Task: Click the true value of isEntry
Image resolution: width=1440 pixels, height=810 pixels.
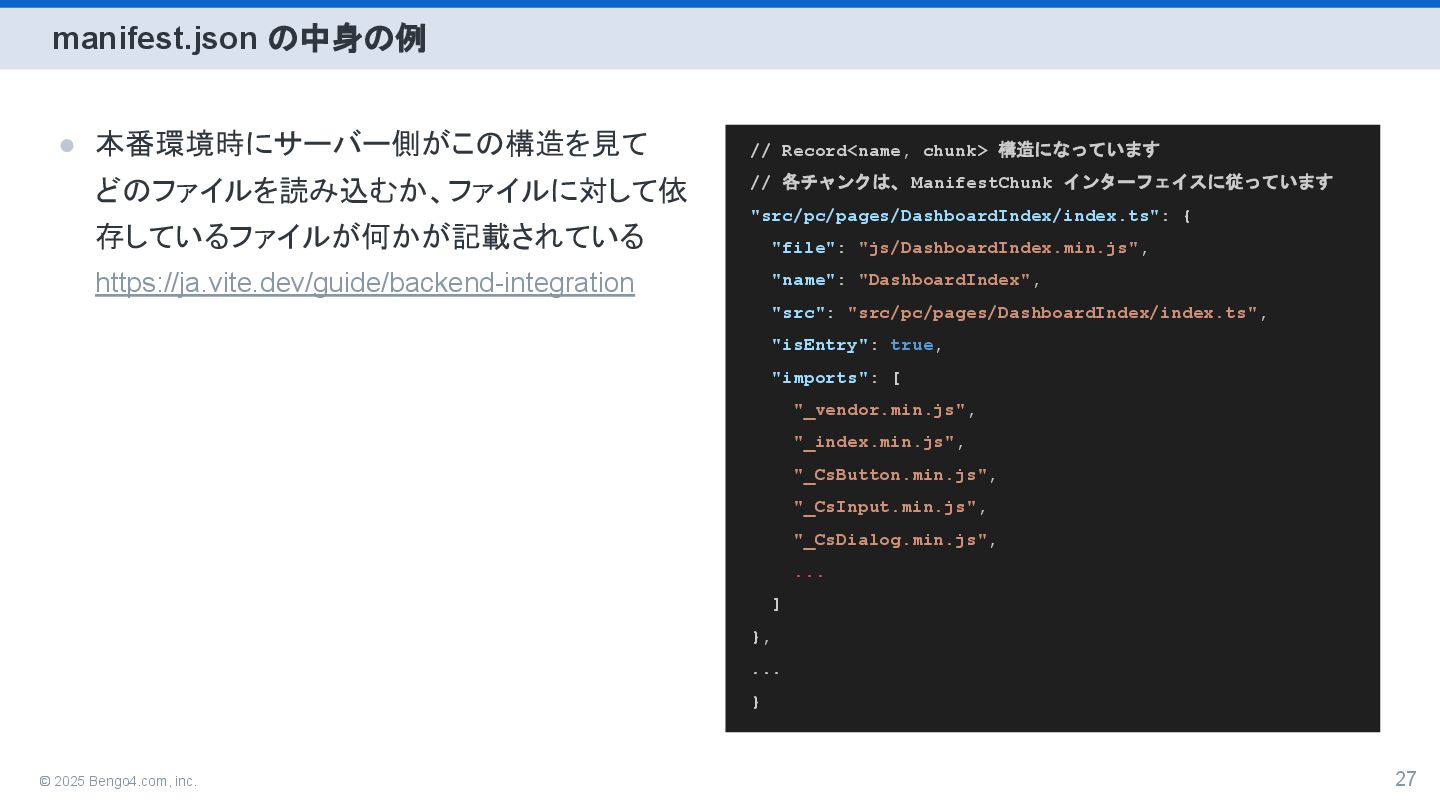Action: tap(911, 345)
